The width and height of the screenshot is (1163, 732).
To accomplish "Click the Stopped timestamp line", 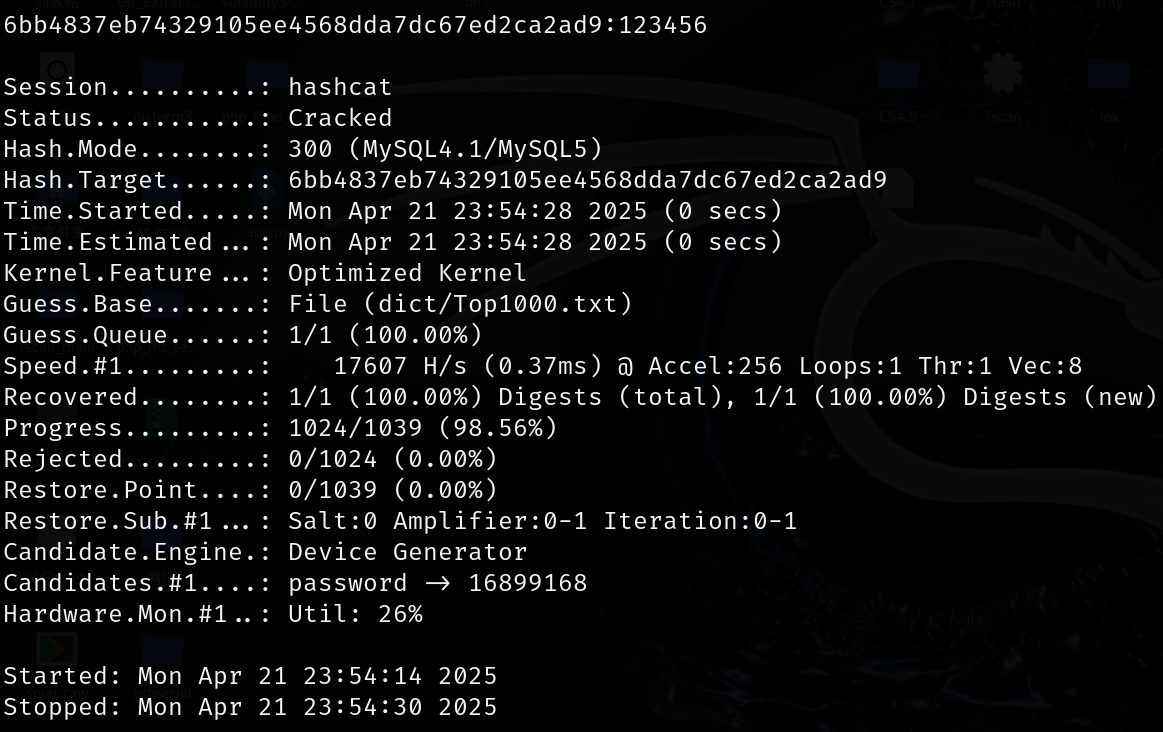I will tap(250, 707).
